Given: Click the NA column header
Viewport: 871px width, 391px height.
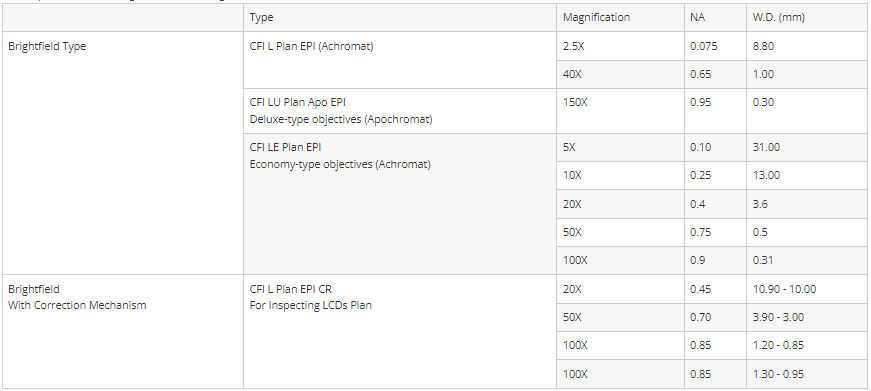Looking at the screenshot, I should point(715,18).
